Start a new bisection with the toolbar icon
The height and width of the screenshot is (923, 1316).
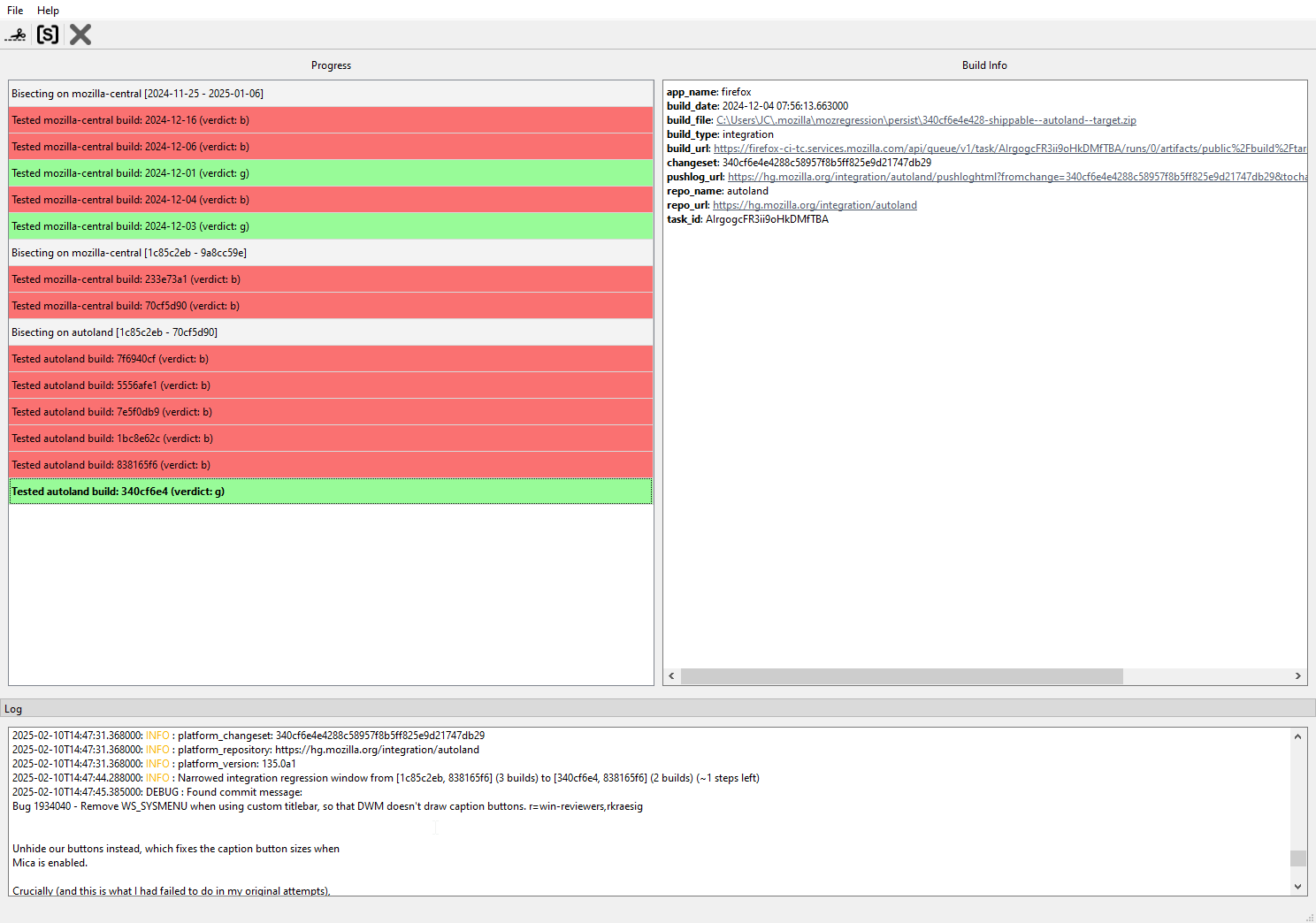[x=16, y=34]
